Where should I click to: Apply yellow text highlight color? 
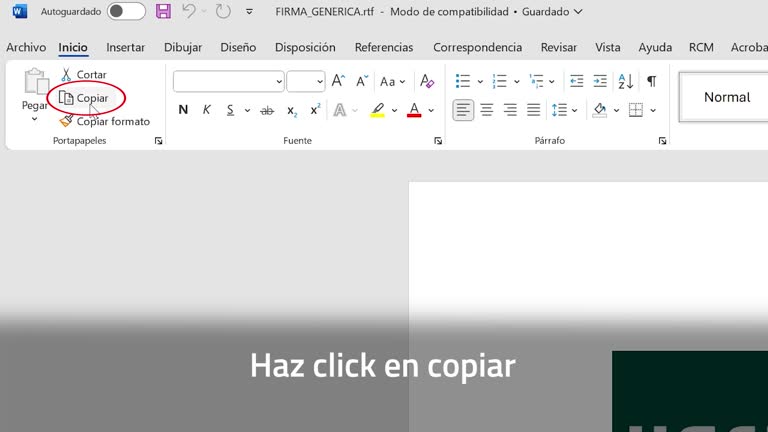[377, 110]
